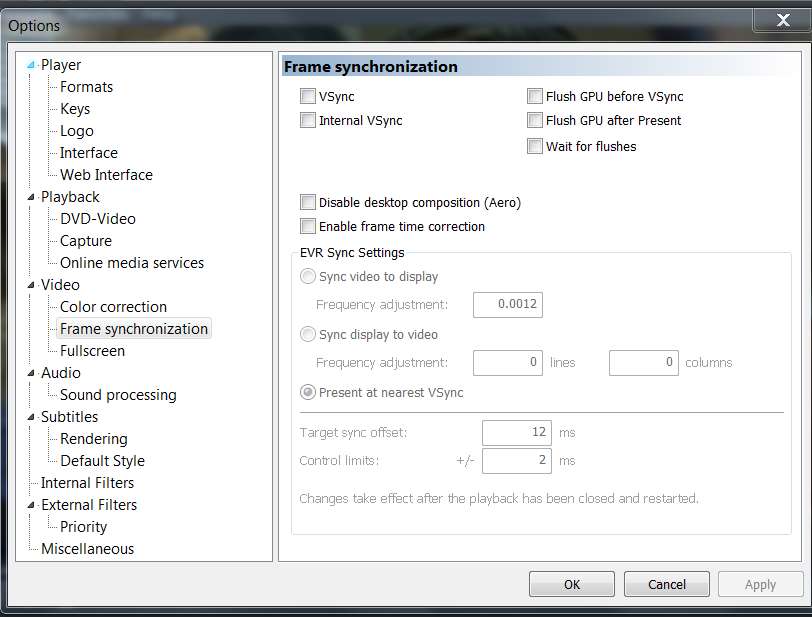This screenshot has width=812, height=617.
Task: Open the Formats settings page
Action: 86,87
